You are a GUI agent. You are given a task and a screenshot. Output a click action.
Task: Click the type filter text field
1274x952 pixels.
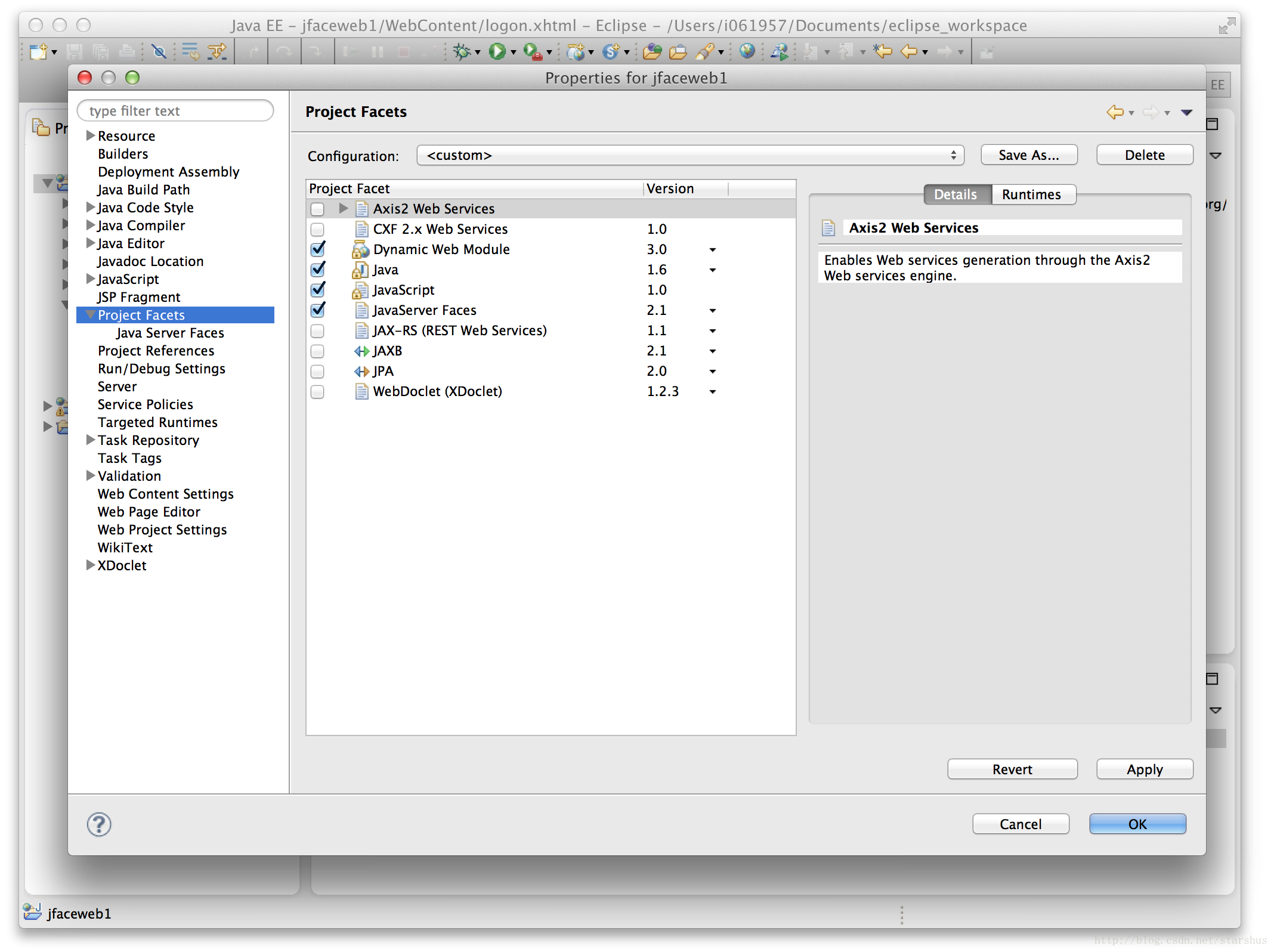point(175,111)
